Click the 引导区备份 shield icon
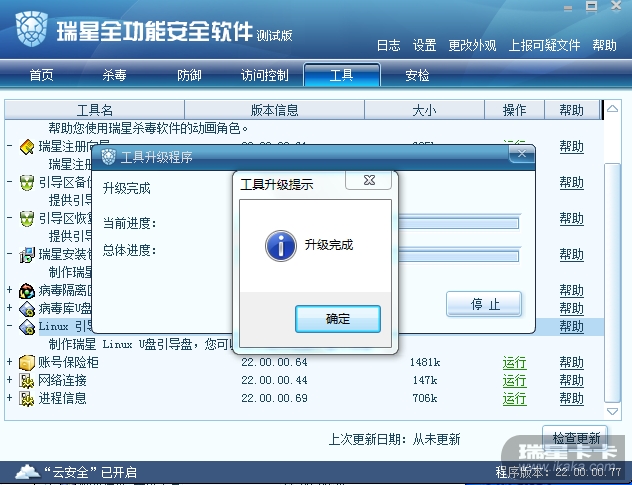The width and height of the screenshot is (632, 485). tap(27, 183)
